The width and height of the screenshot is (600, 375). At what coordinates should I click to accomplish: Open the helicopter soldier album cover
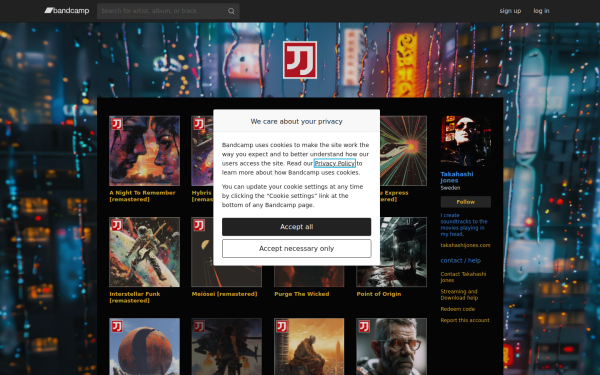[227, 347]
